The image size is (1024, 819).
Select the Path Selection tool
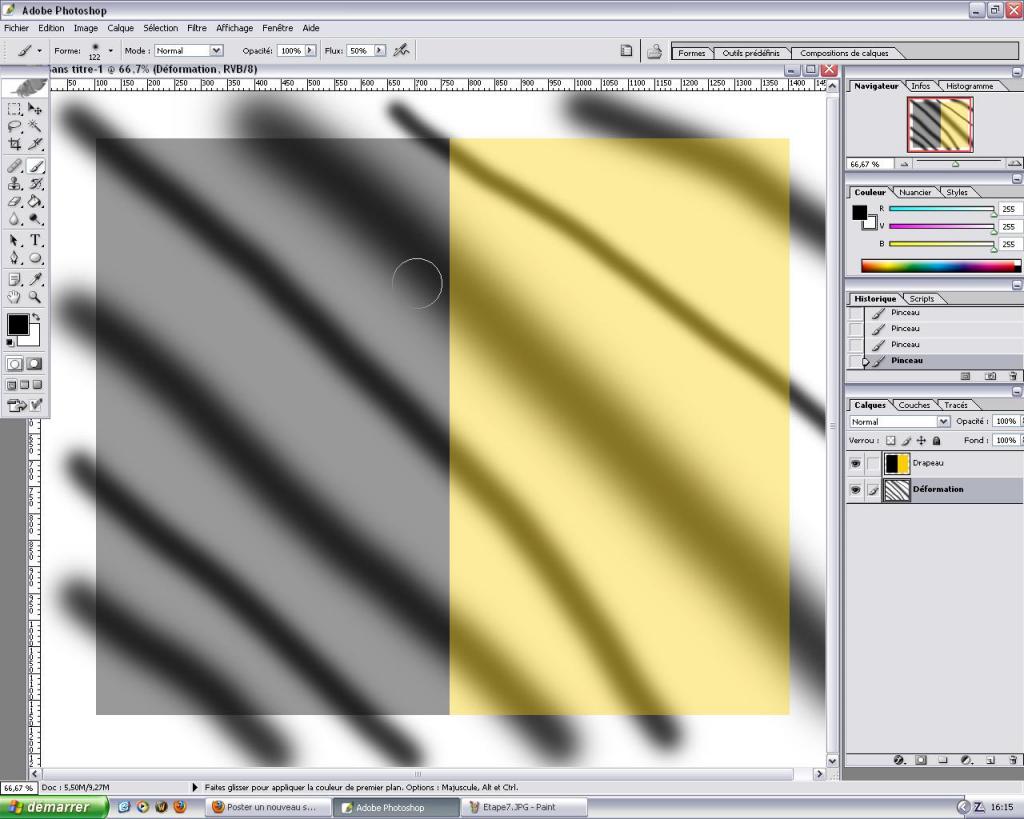(14, 241)
